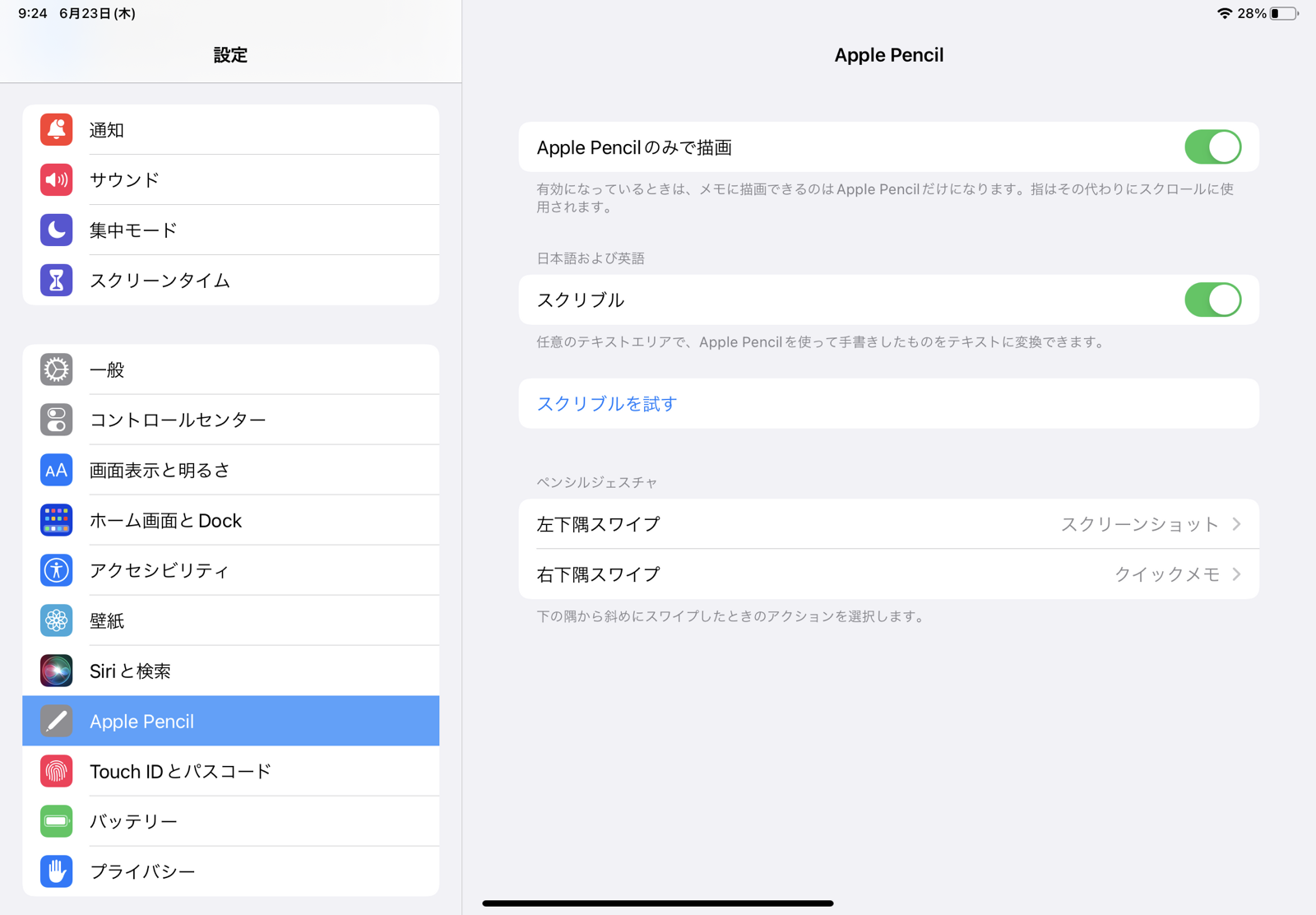Tap the サウンド speaker icon
1316x915 pixels.
click(x=56, y=180)
